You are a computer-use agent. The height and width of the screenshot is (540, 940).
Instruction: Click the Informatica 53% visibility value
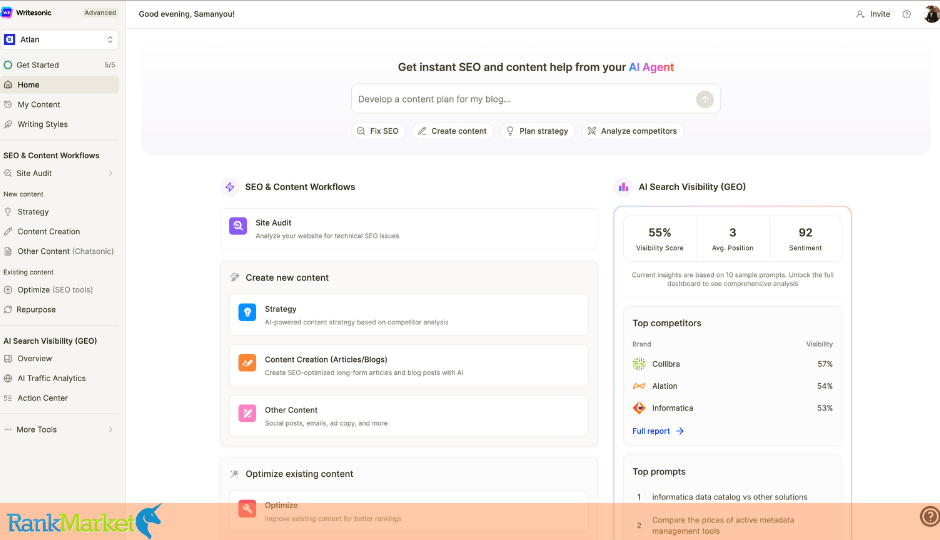tap(825, 408)
